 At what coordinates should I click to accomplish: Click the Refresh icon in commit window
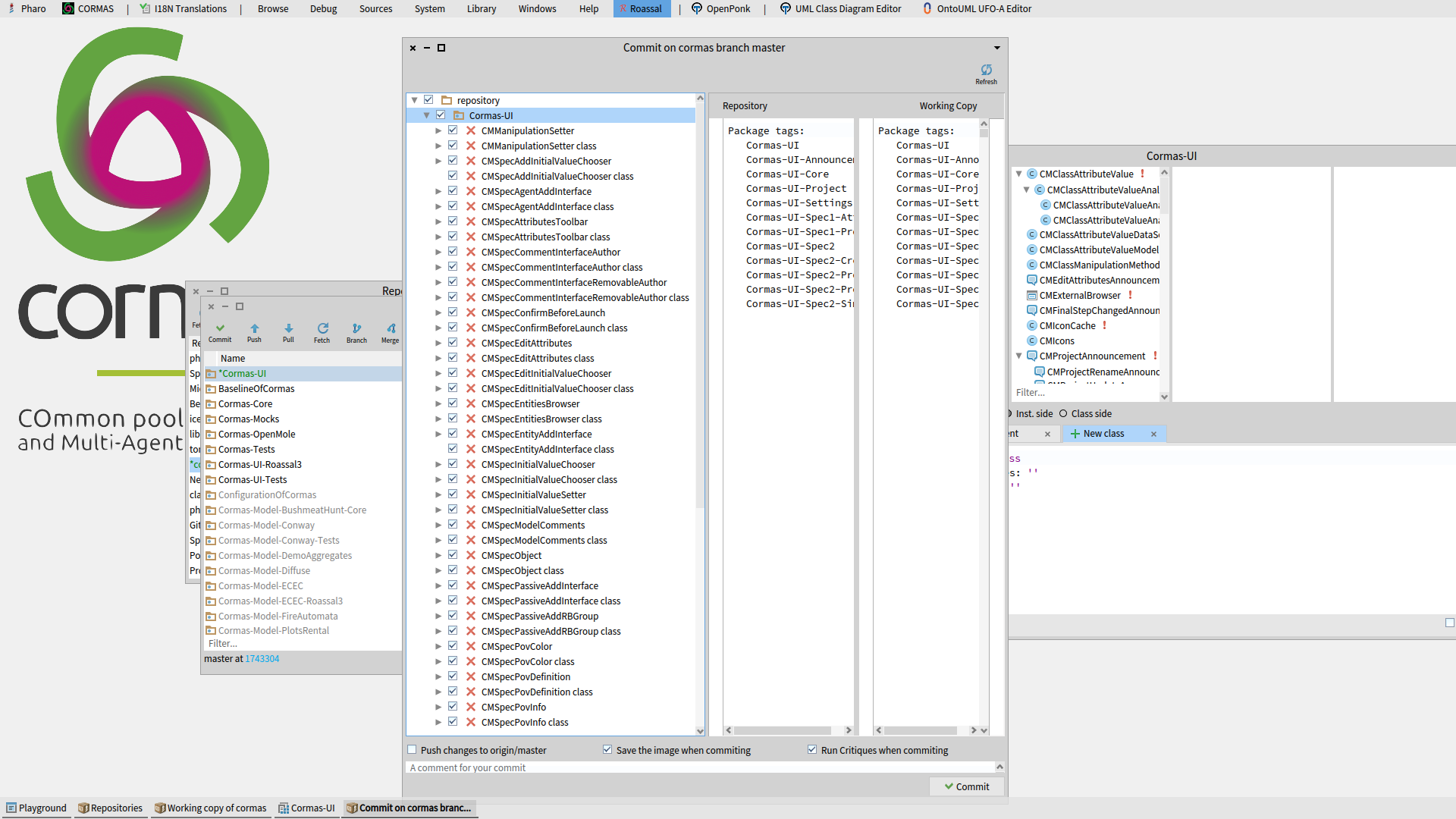pyautogui.click(x=986, y=71)
